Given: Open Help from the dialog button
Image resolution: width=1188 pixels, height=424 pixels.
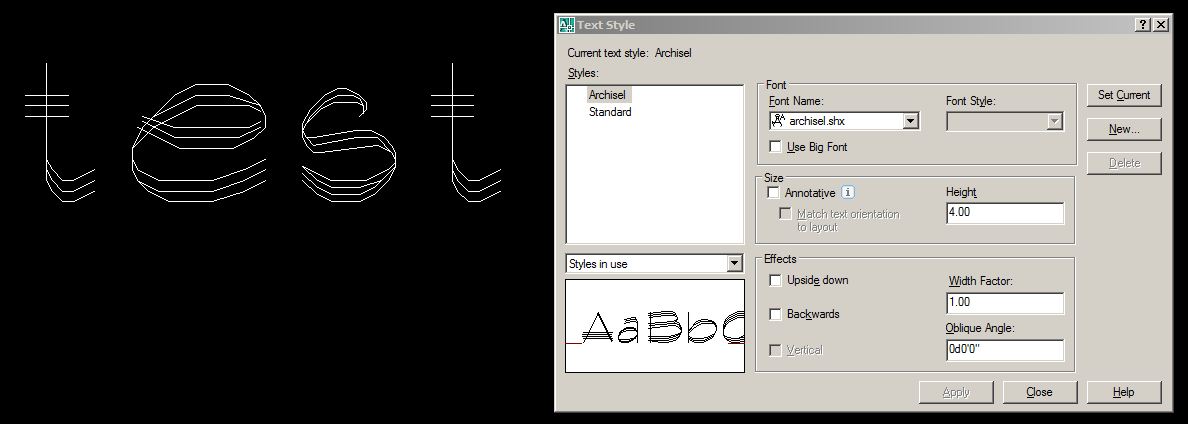Looking at the screenshot, I should (x=1124, y=392).
